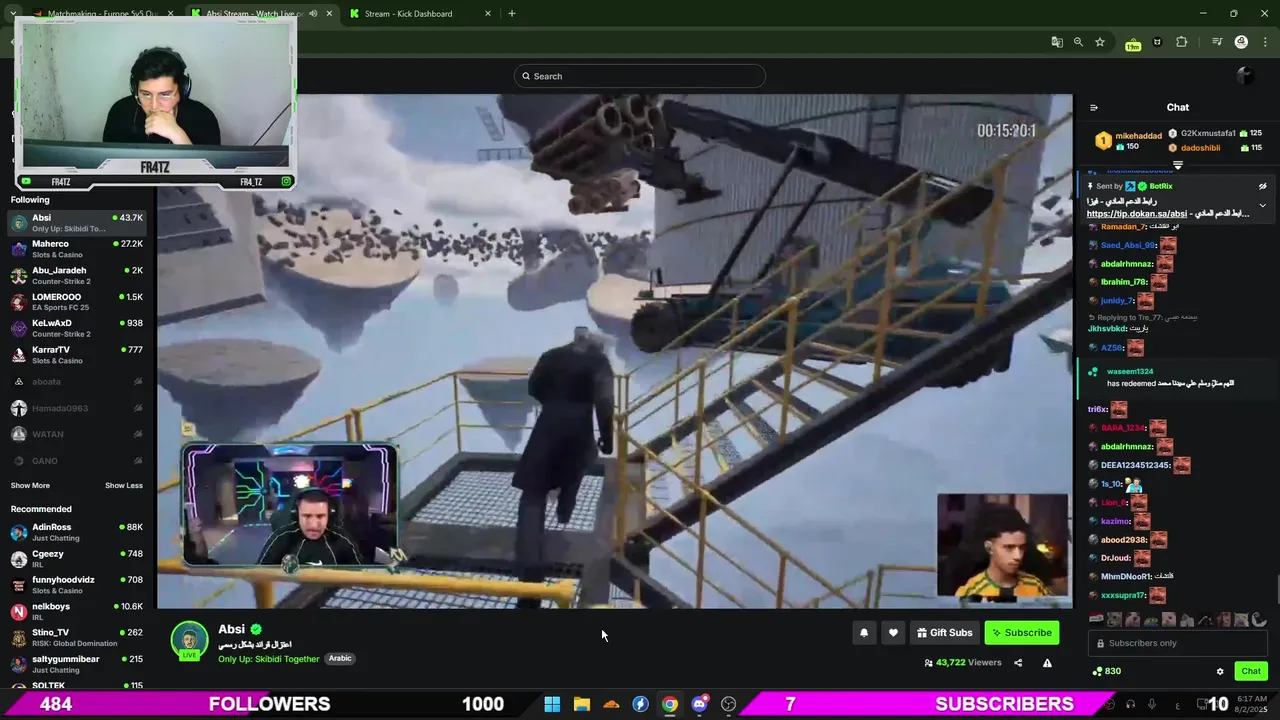Image resolution: width=1280 pixels, height=720 pixels.
Task: Open funnyhoodvidz recommended channel
Action: 78,585
